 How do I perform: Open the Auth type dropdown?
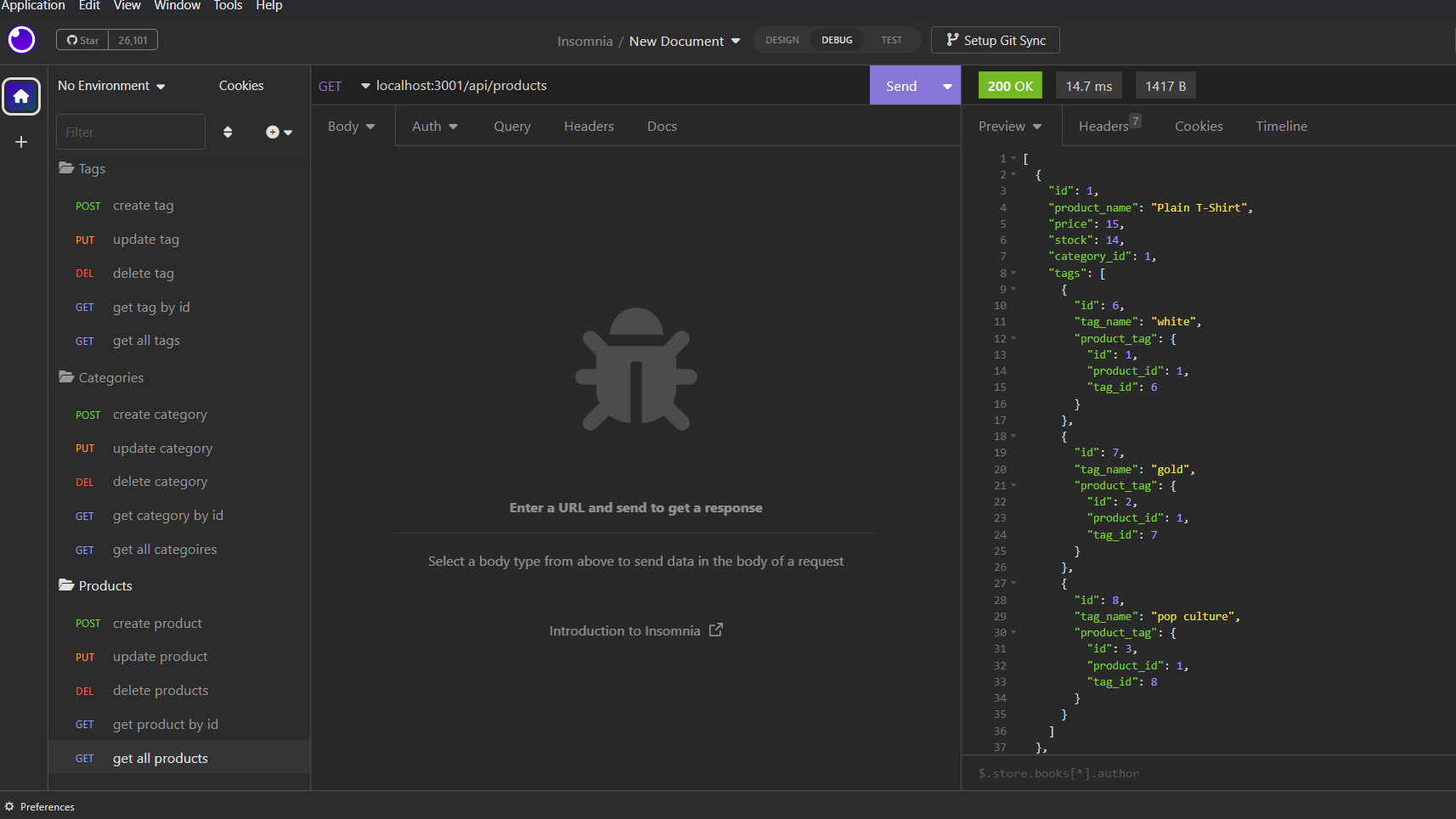(x=435, y=126)
